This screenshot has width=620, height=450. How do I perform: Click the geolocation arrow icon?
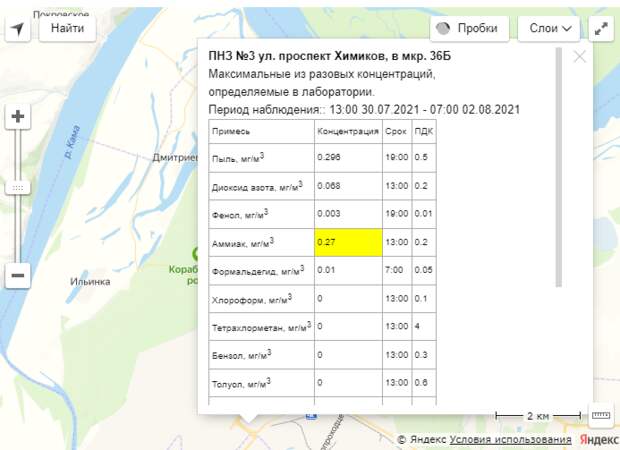coord(18,29)
